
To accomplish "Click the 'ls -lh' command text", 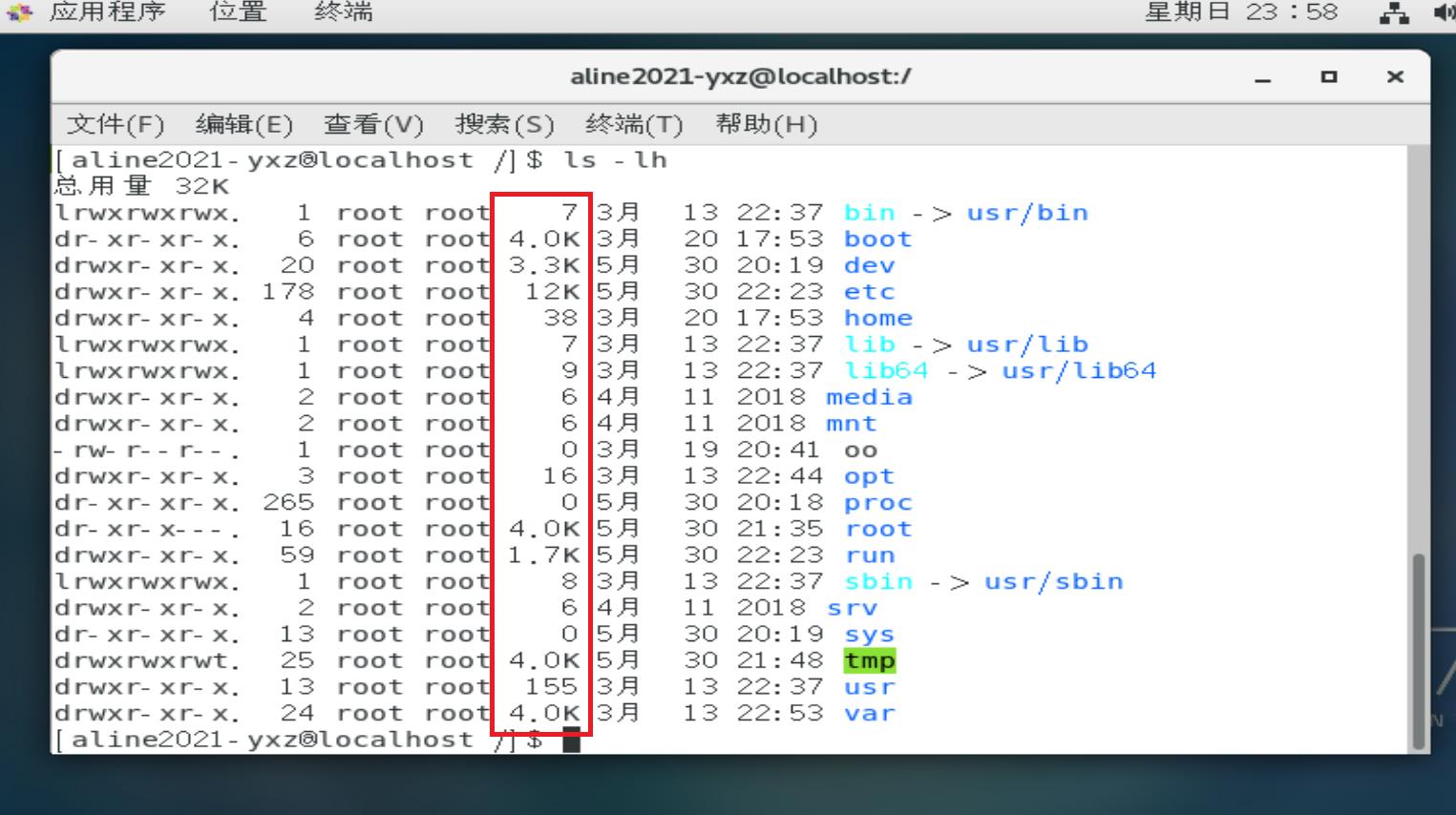I will point(615,159).
